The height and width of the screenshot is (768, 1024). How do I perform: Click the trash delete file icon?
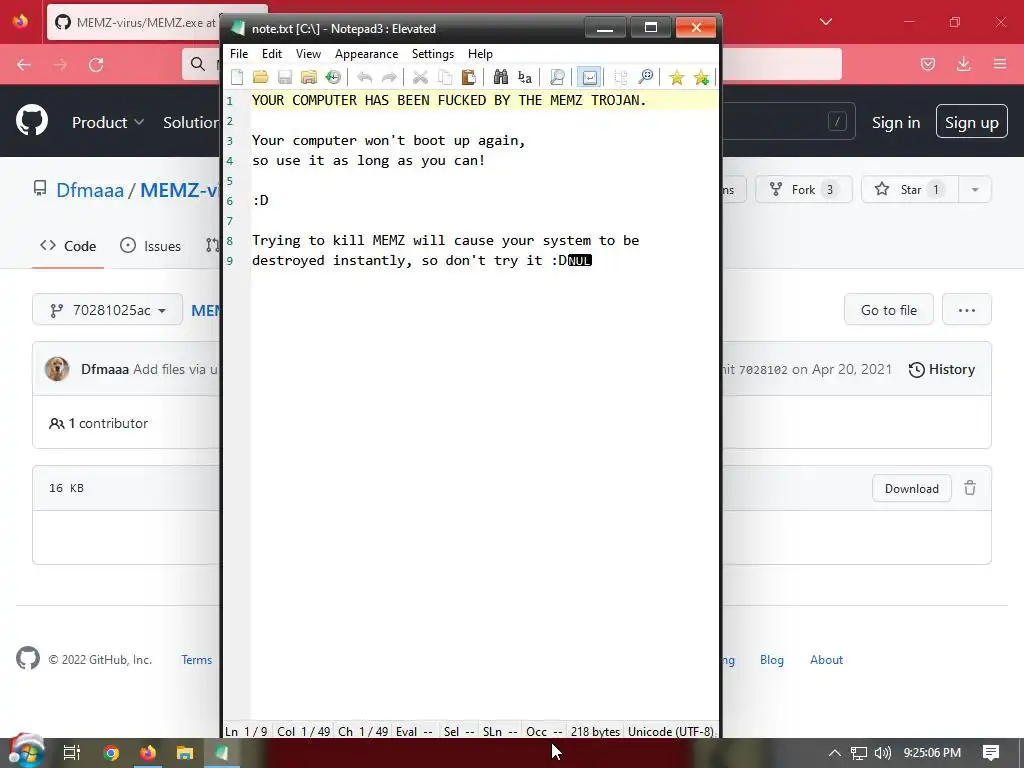(970, 488)
